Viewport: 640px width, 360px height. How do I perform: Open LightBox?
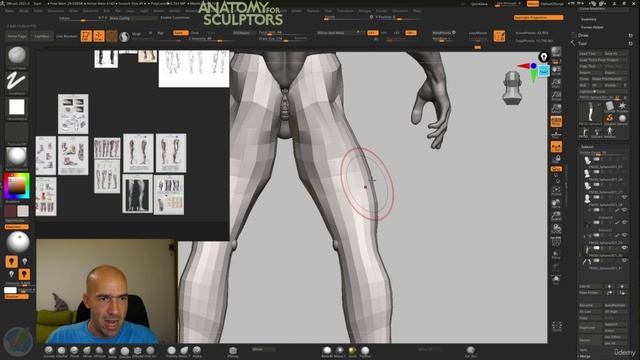[42, 36]
